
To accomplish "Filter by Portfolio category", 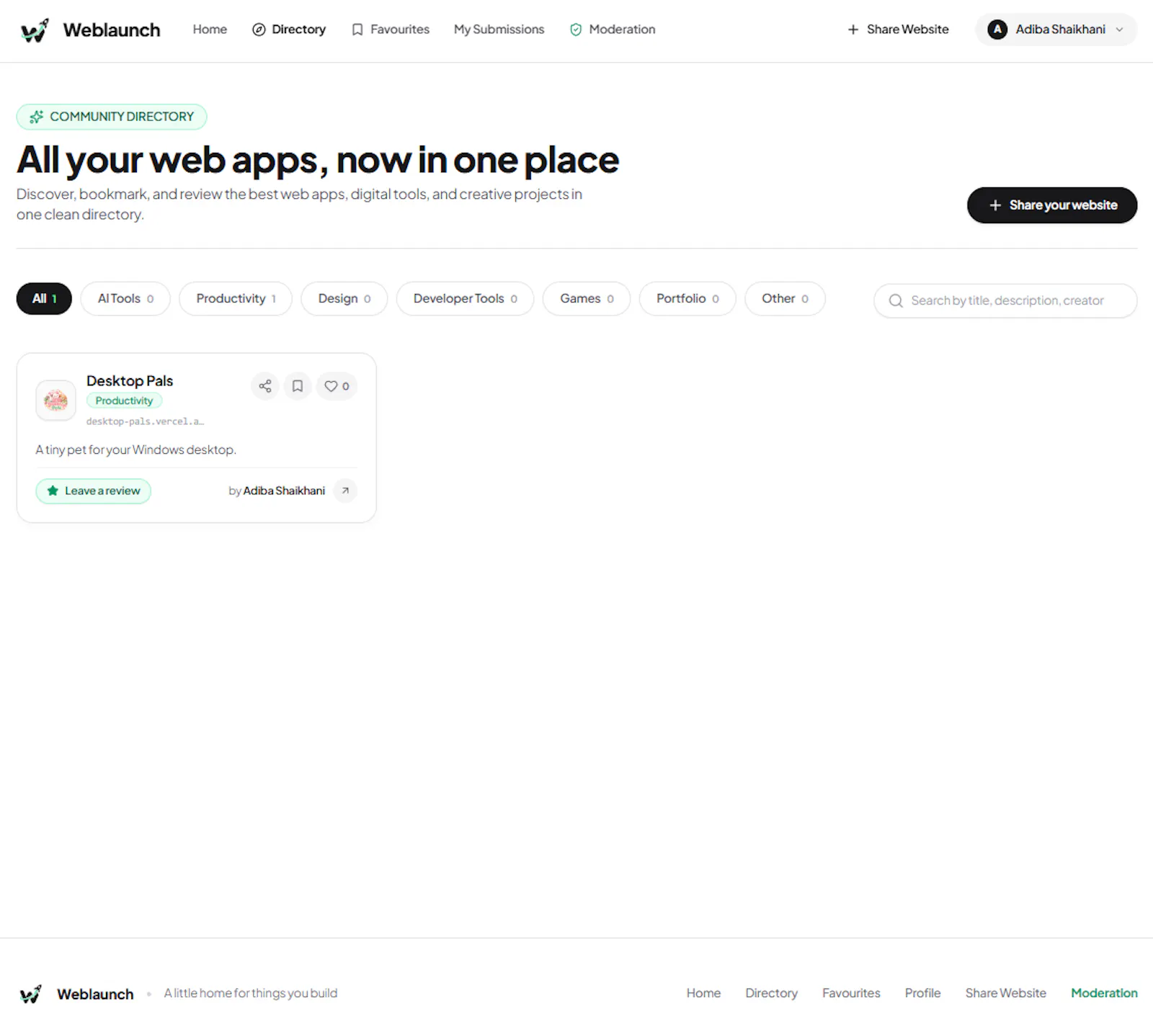I will [x=687, y=298].
